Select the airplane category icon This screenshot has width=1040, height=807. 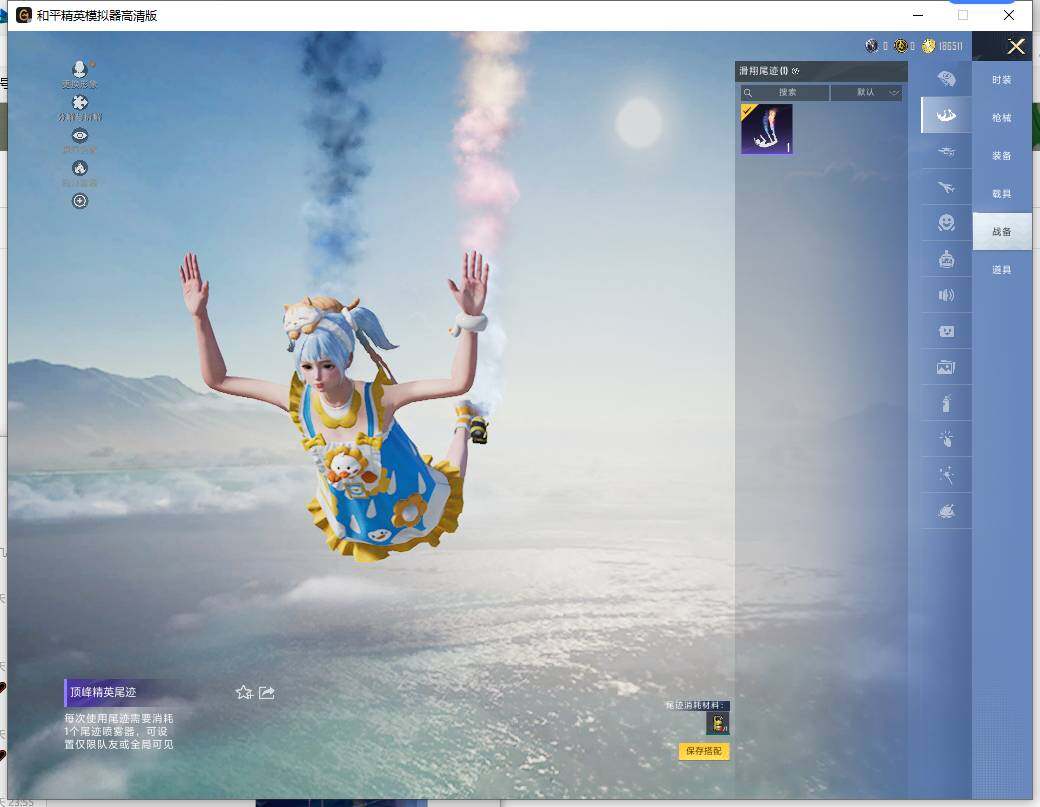coord(946,188)
